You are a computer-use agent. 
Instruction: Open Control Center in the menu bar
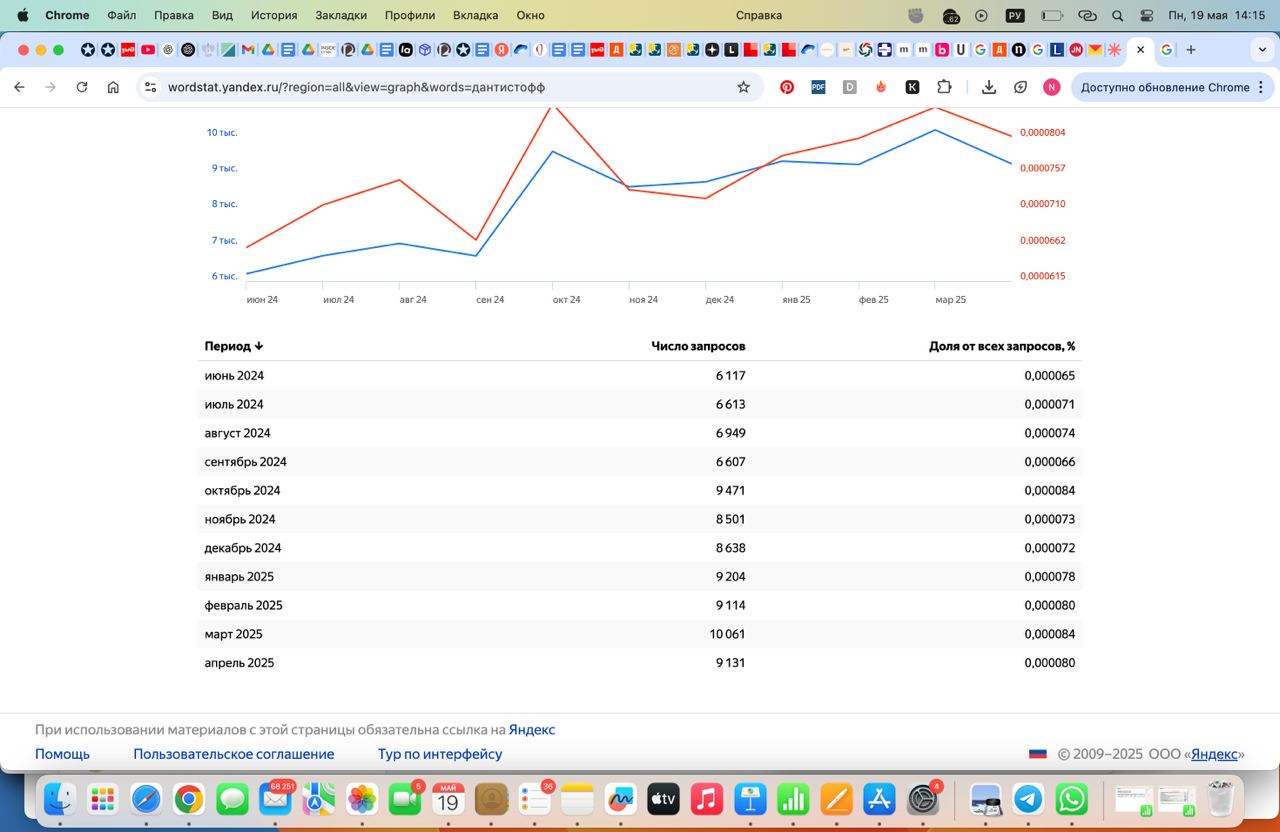(x=1147, y=15)
